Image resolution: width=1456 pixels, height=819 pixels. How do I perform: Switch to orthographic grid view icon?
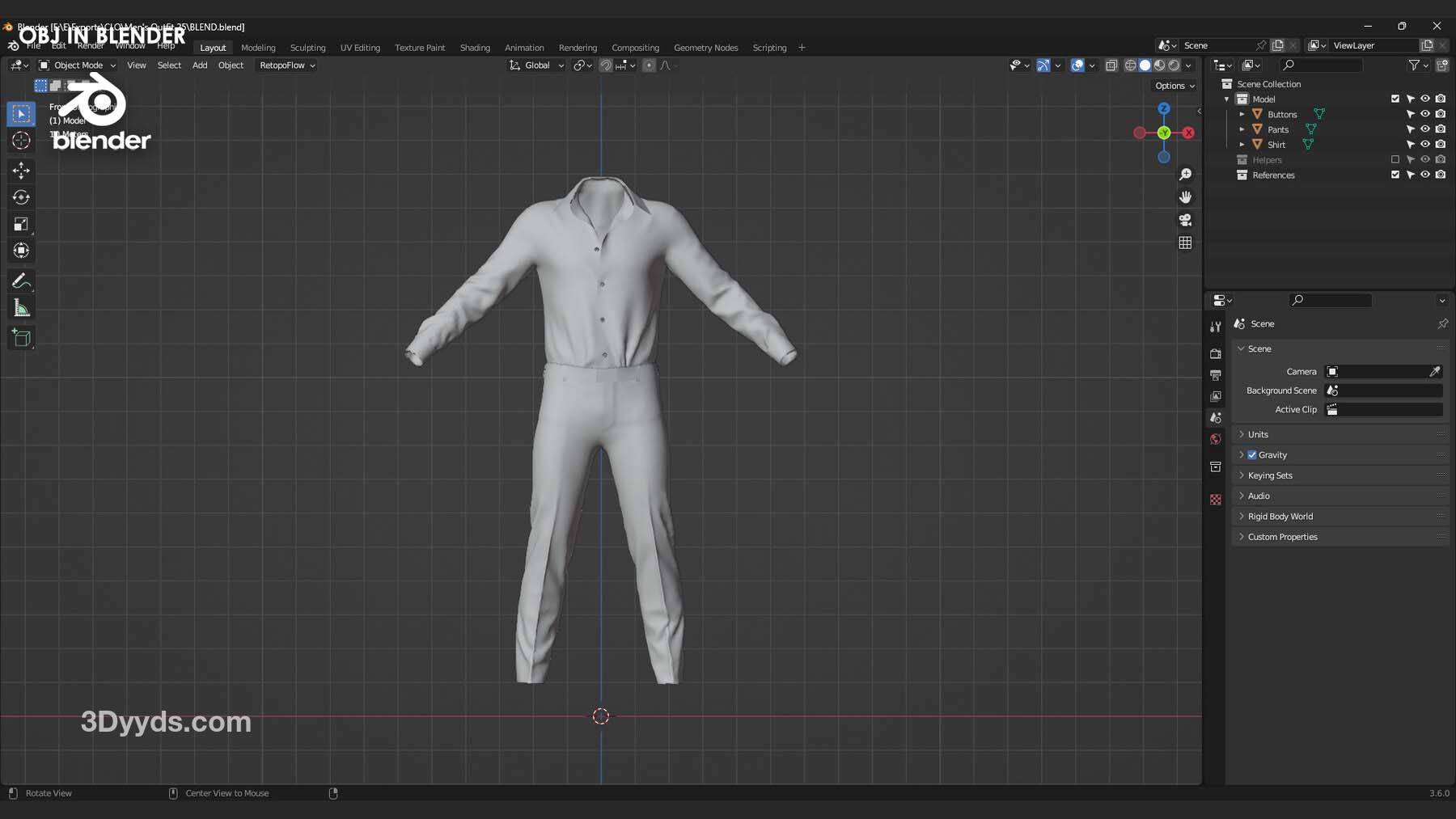pyautogui.click(x=1185, y=243)
